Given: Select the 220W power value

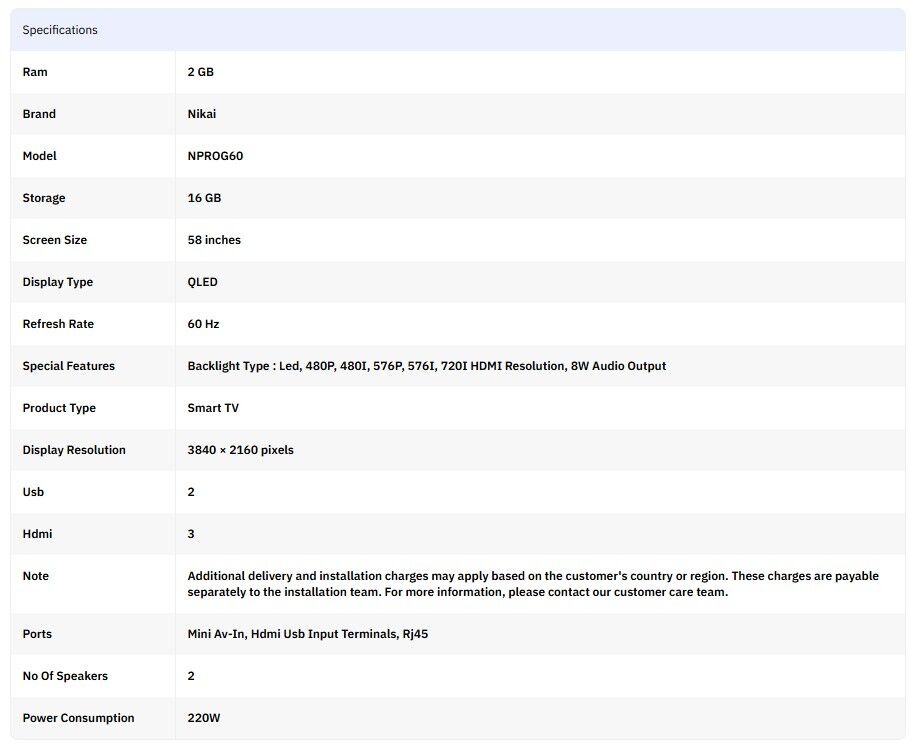Looking at the screenshot, I should coord(204,718).
